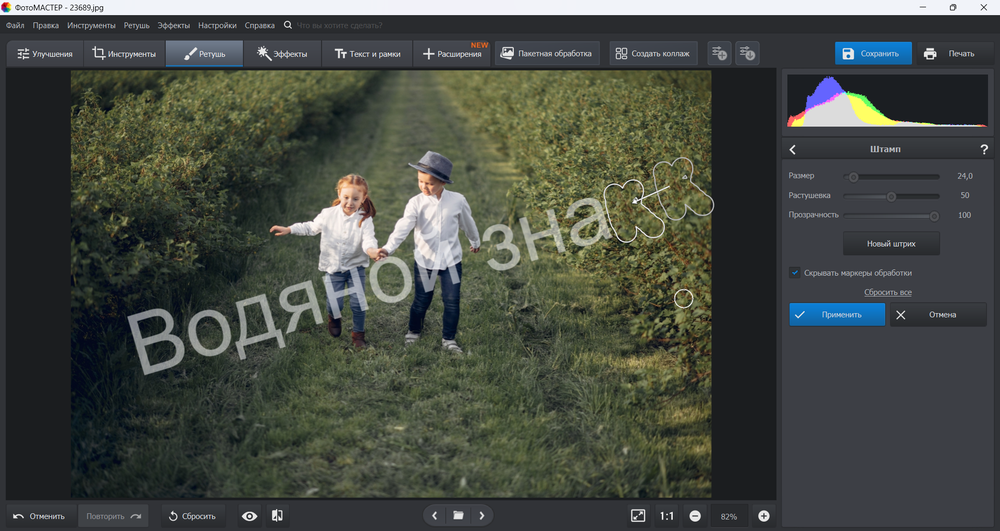Open folder icon in bottom navigation
This screenshot has width=1000, height=531.
point(458,516)
